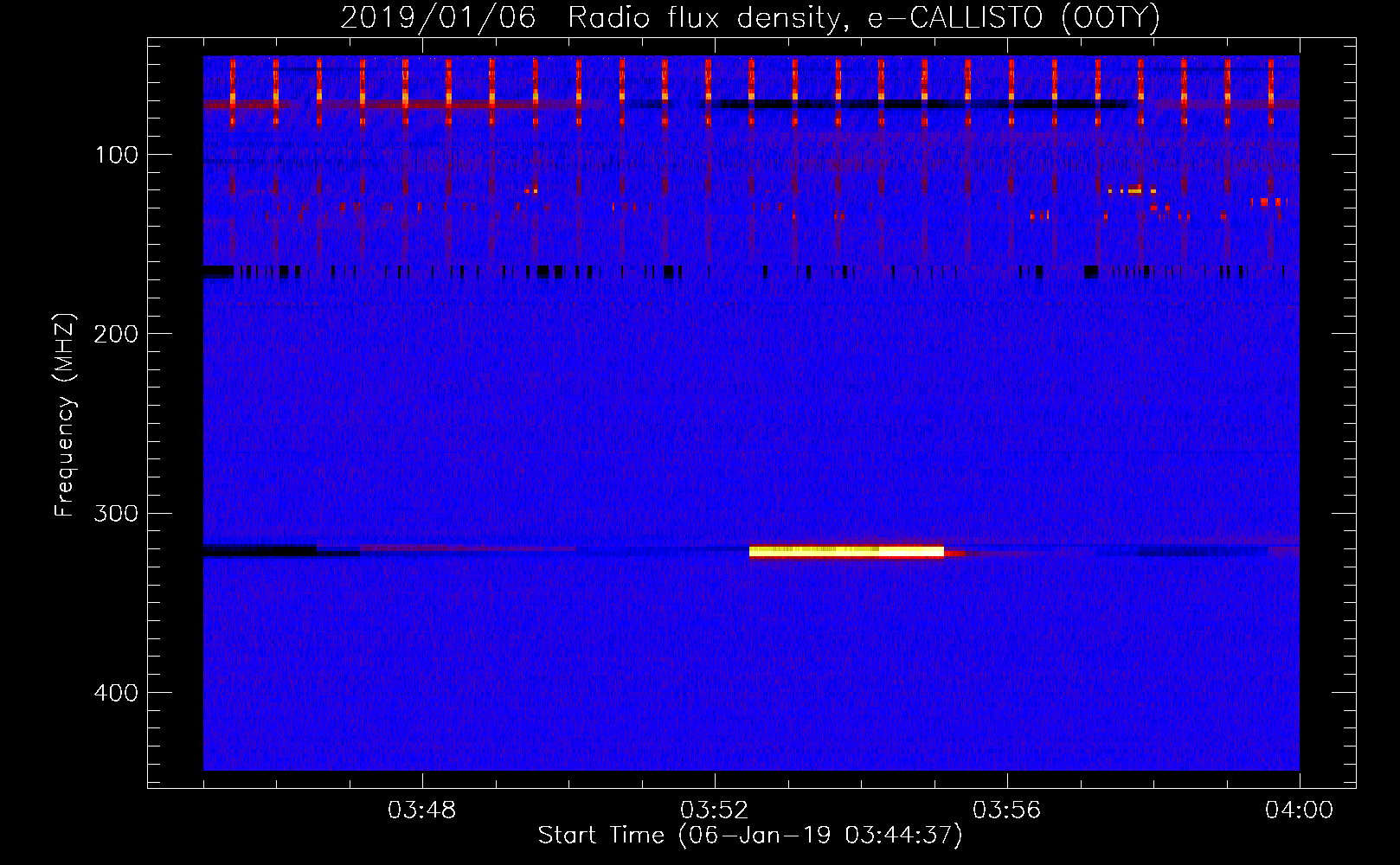The image size is (1400, 865).
Task: Click the 04:00 time tick label
Action: (x=1300, y=811)
